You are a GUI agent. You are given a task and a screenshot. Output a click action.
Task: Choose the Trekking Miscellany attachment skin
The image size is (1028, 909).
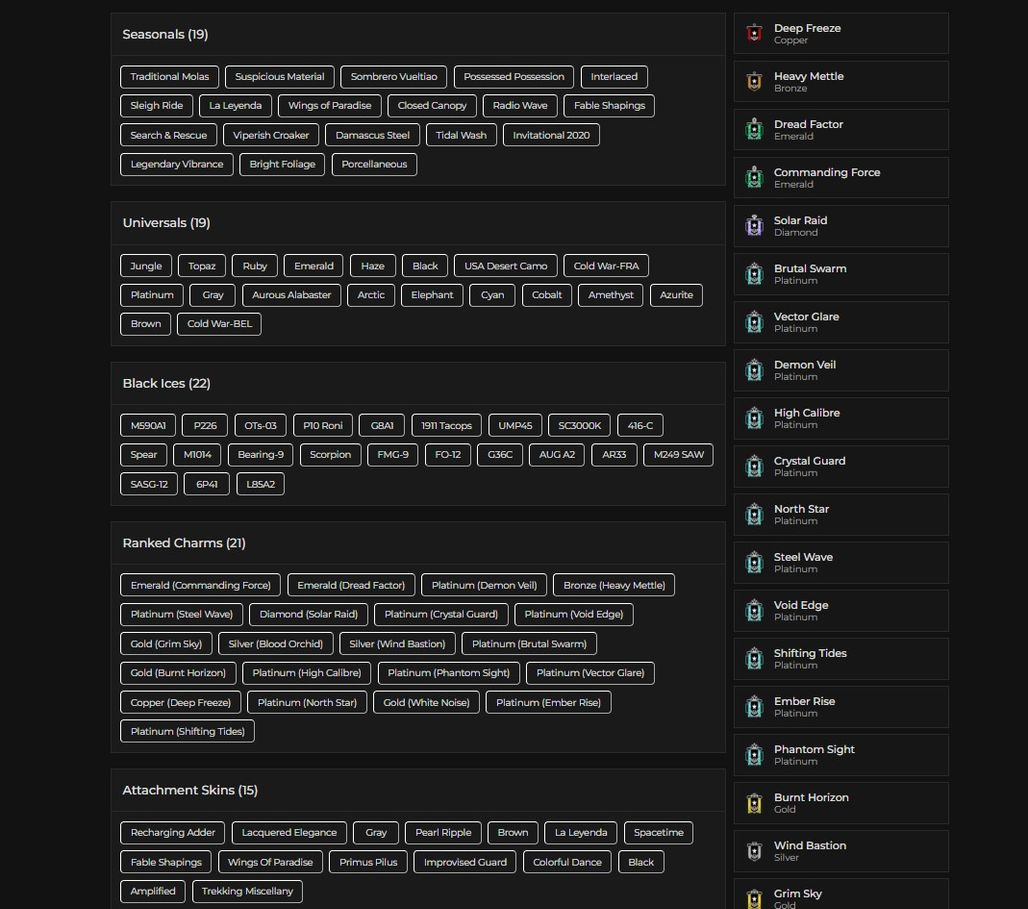[x=247, y=891]
